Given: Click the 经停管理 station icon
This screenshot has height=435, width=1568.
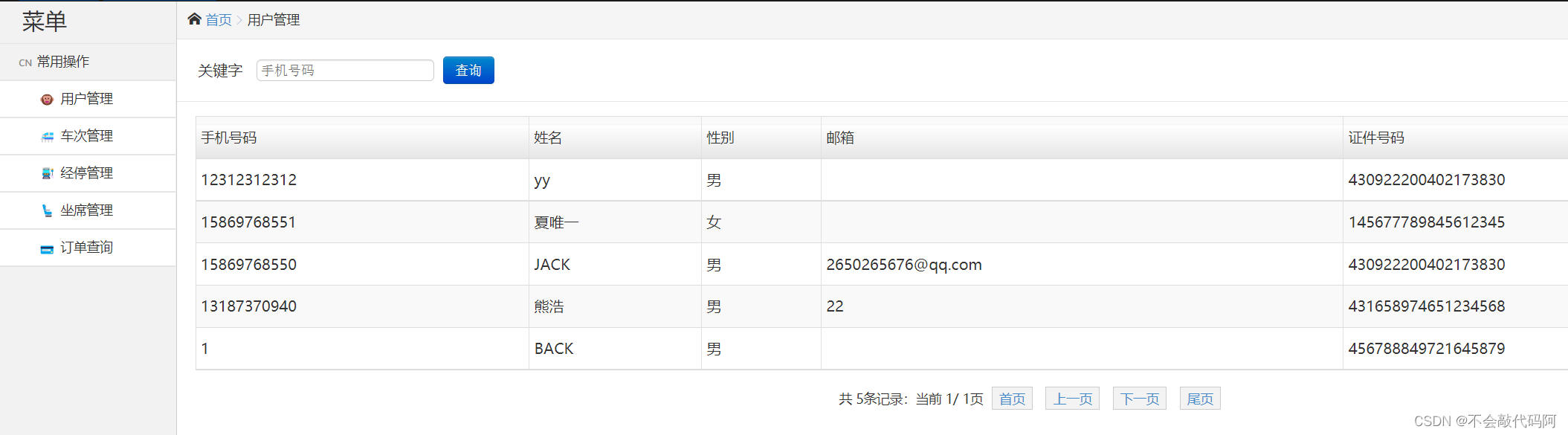Looking at the screenshot, I should tap(47, 173).
